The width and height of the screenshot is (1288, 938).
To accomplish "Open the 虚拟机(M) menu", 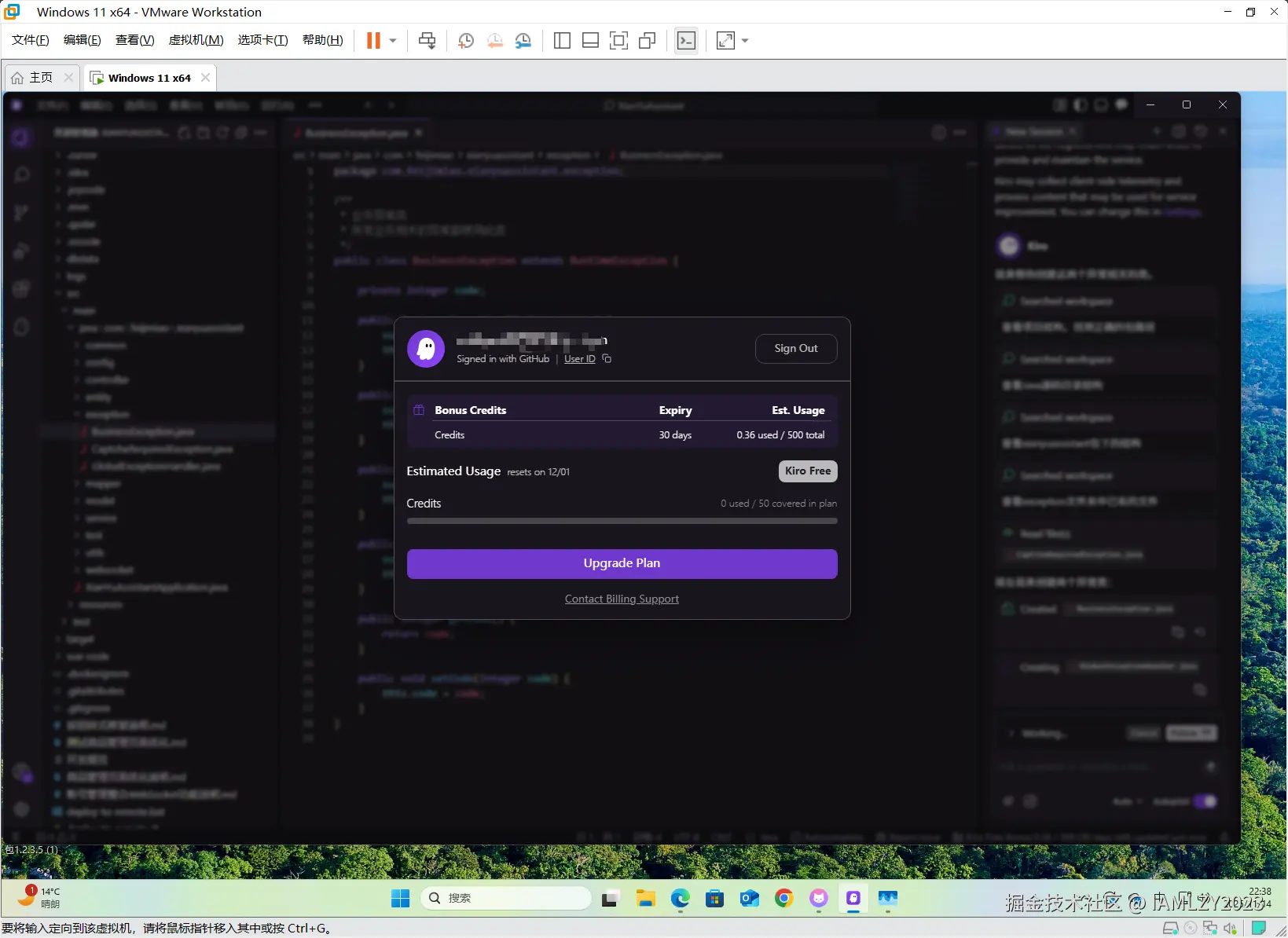I will point(196,40).
